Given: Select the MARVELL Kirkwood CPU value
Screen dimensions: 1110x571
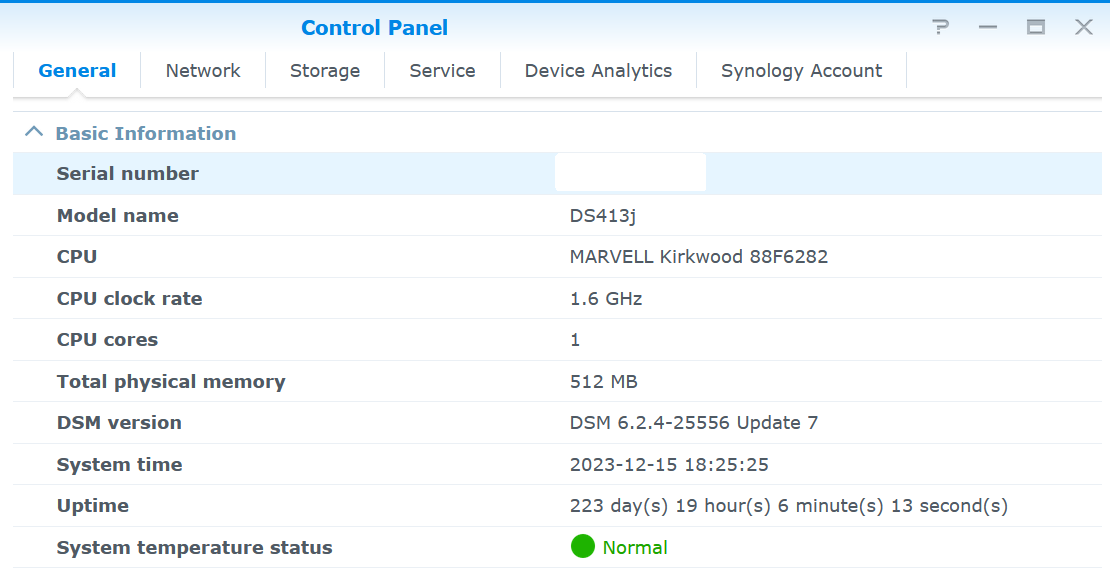Looking at the screenshot, I should (x=698, y=257).
